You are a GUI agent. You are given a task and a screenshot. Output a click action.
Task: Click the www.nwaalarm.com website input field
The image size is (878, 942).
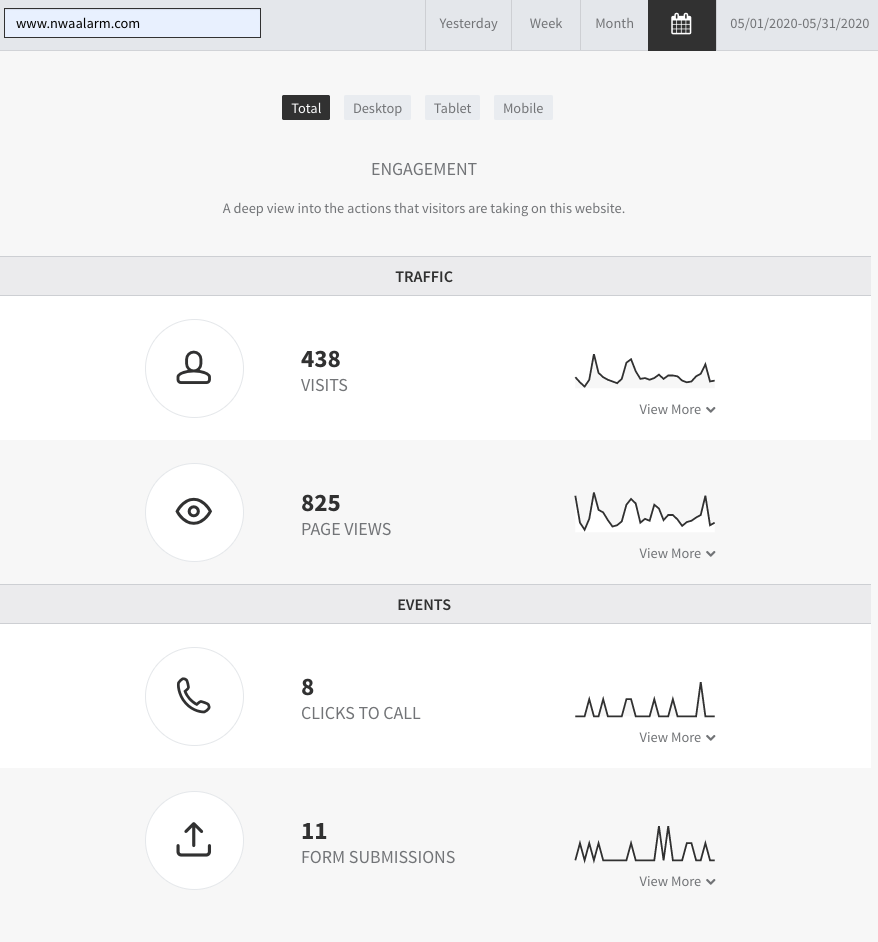(132, 23)
